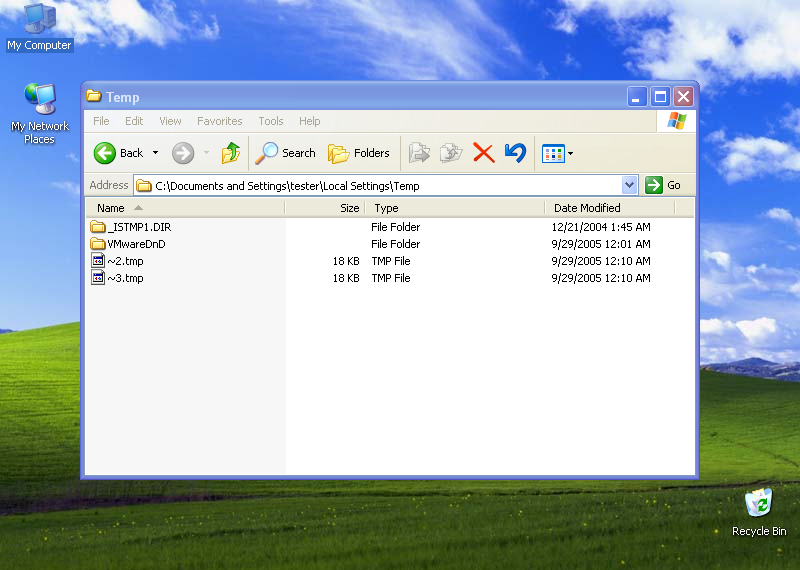Click the address bar folder icon
The height and width of the screenshot is (570, 800).
tap(144, 186)
